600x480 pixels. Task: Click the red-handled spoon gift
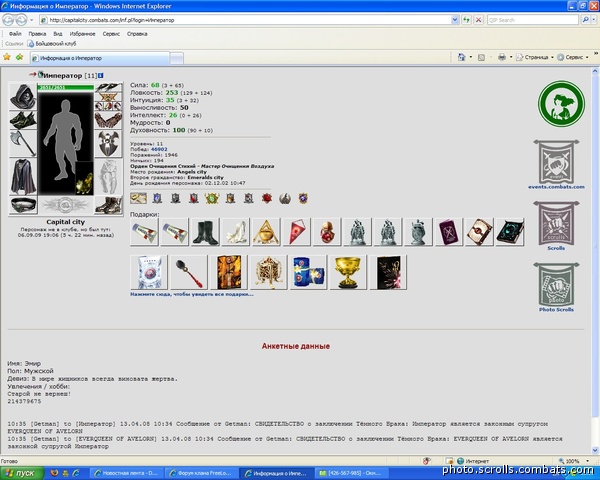189,272
